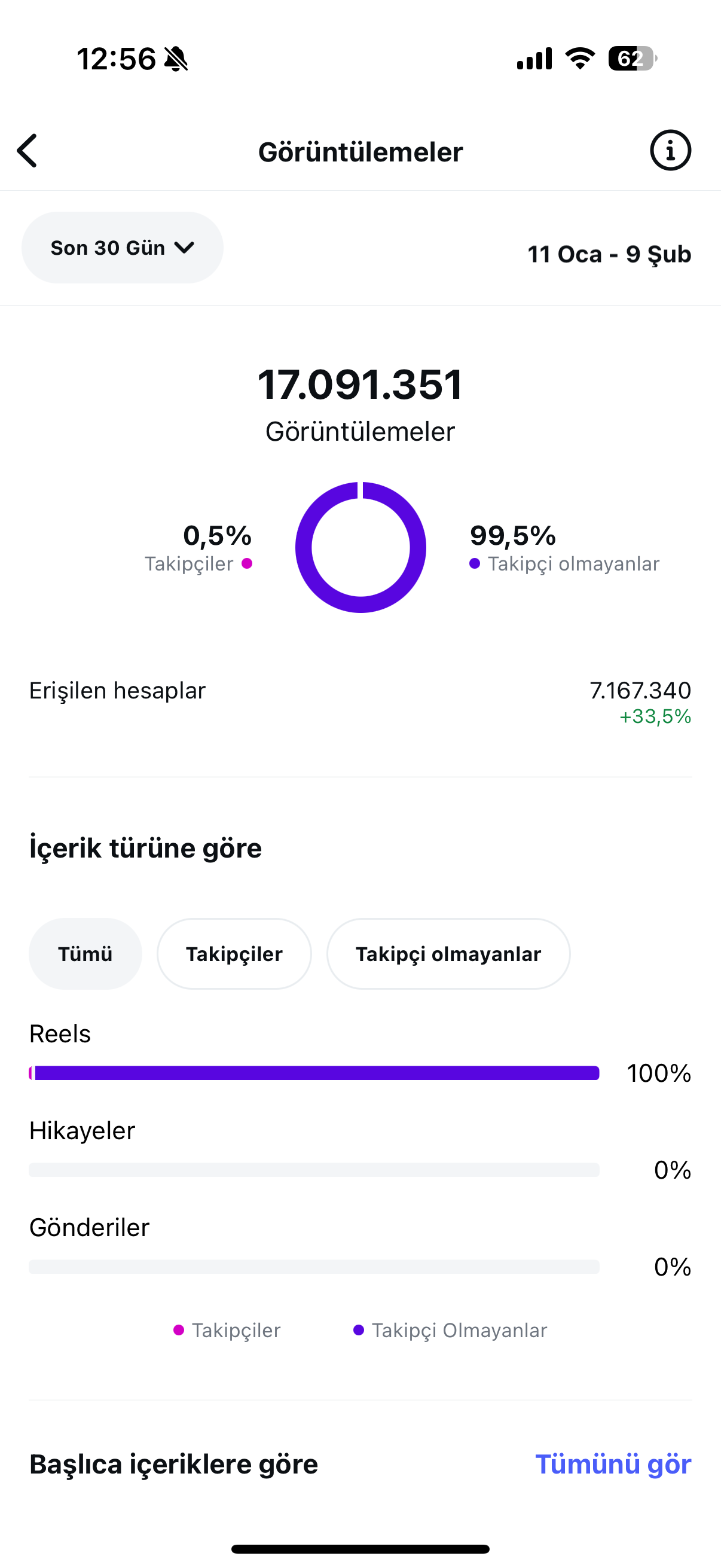Tap the views donut chart
Viewport: 721px width, 1568px height.
pyautogui.click(x=361, y=547)
